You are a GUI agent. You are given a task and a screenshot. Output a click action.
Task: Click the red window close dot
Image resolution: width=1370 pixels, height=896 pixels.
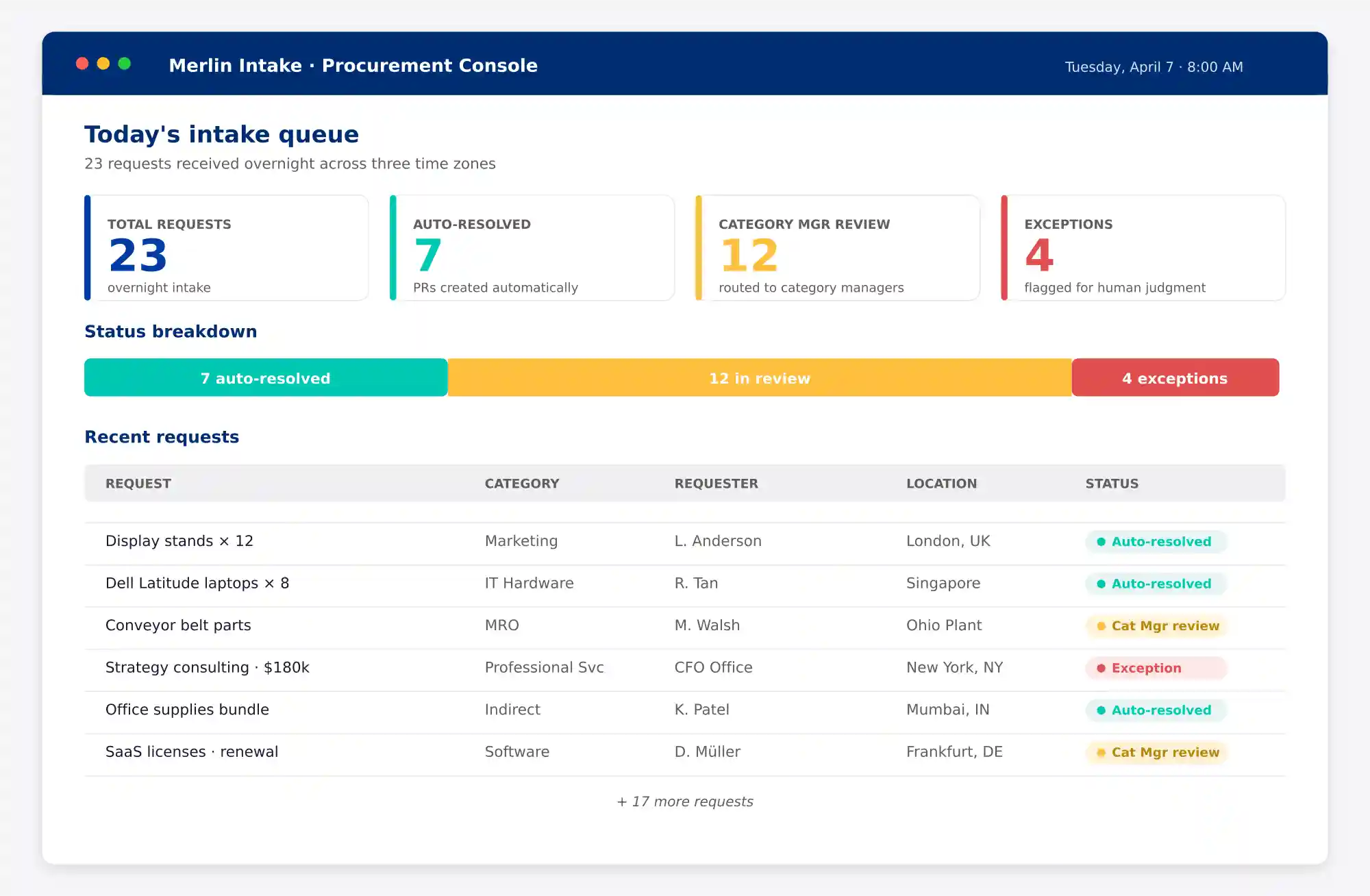[x=82, y=64]
